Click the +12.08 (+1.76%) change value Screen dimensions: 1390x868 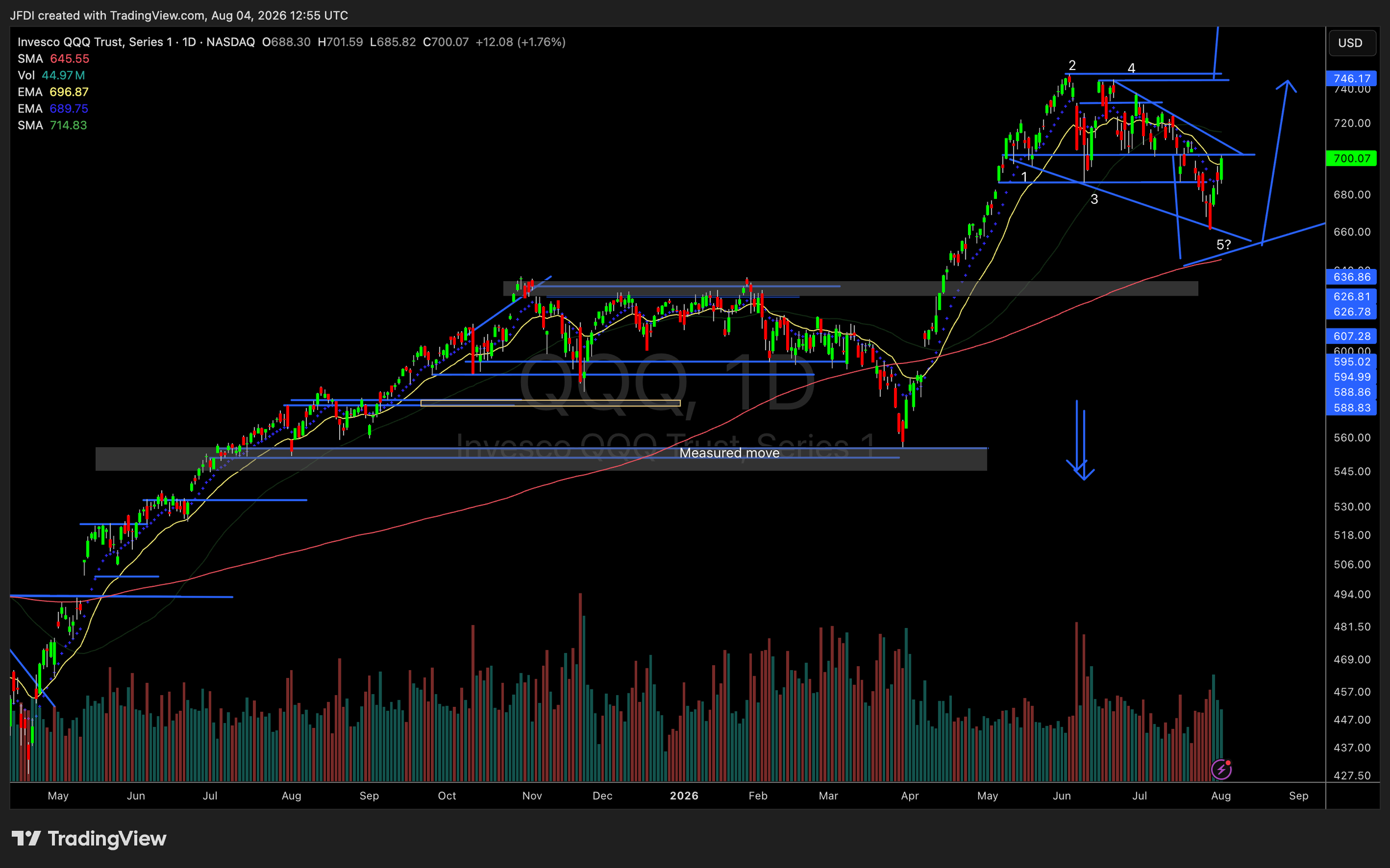click(x=520, y=42)
